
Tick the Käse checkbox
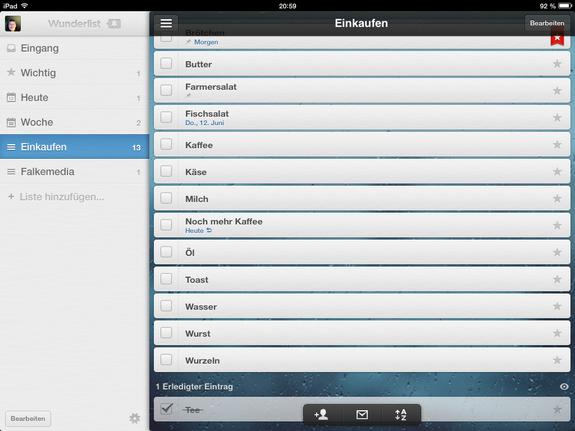pyautogui.click(x=166, y=171)
